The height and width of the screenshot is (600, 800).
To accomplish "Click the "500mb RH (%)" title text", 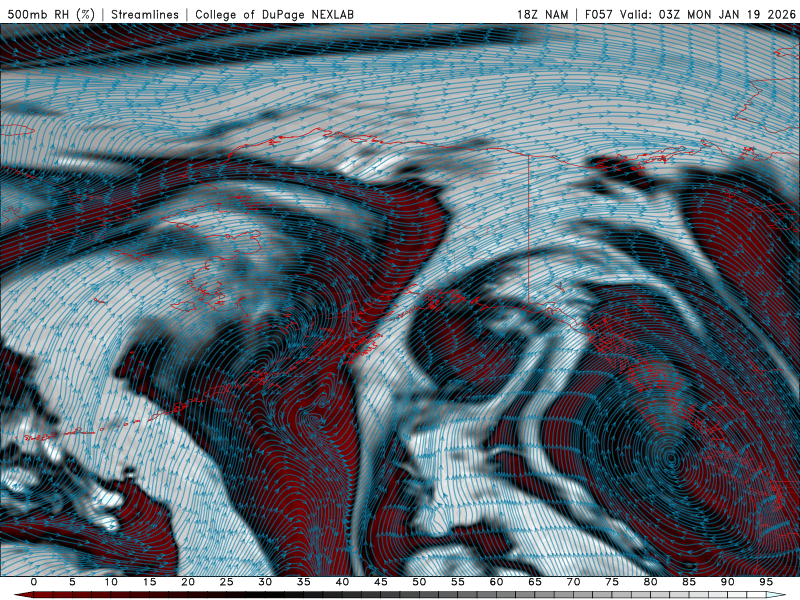I will [51, 14].
